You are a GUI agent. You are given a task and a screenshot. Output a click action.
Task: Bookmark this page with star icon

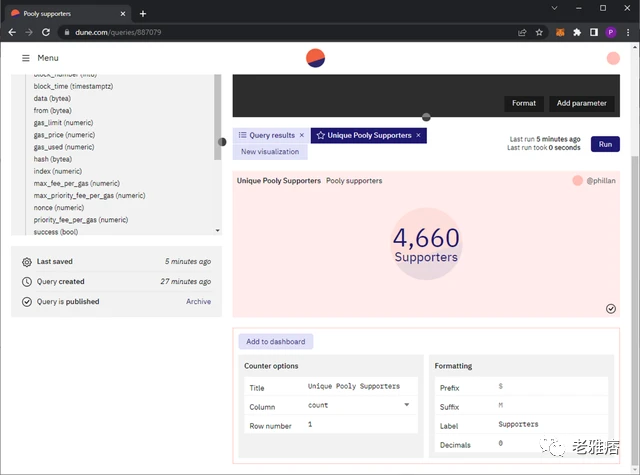tap(539, 32)
